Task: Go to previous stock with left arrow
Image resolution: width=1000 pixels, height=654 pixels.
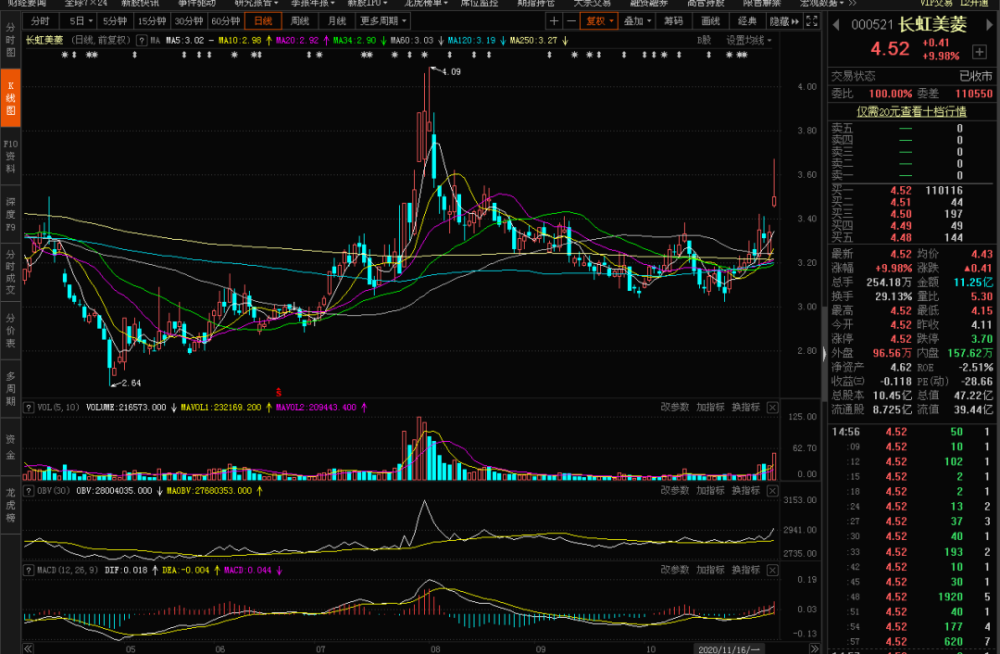Action: coord(835,25)
